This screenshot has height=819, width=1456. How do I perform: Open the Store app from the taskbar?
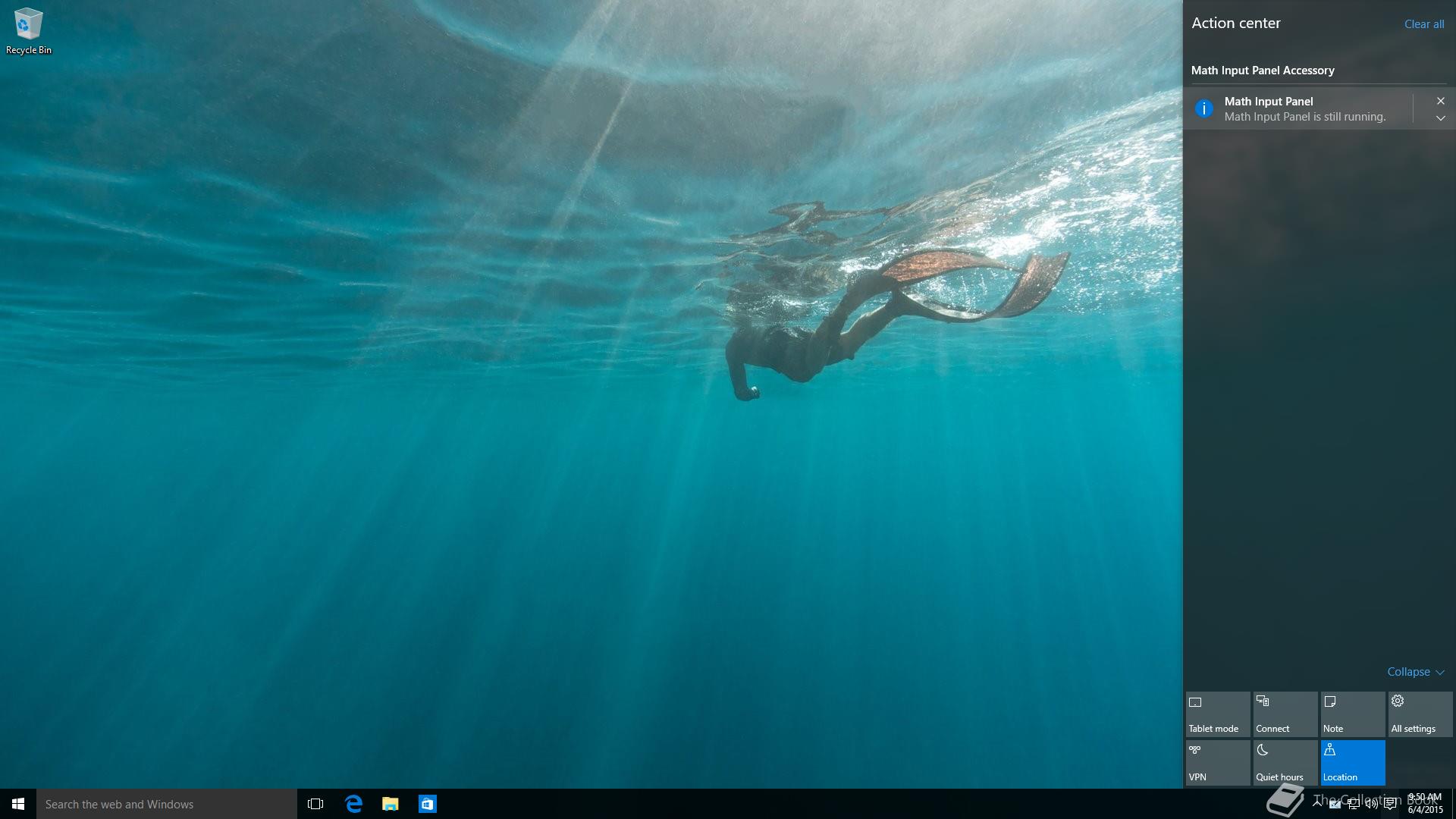coord(428,804)
